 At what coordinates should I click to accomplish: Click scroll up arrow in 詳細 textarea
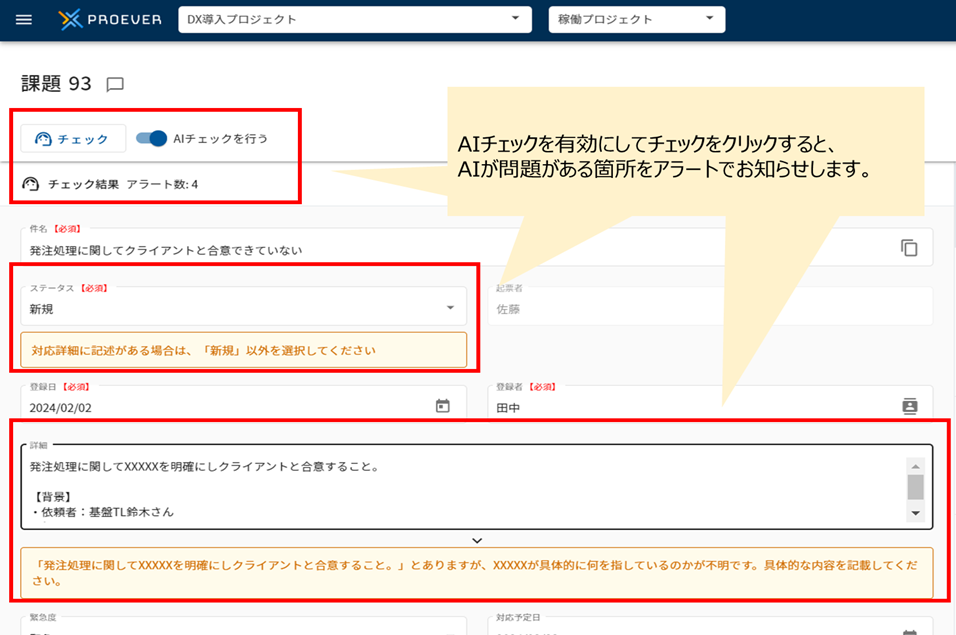[915, 466]
